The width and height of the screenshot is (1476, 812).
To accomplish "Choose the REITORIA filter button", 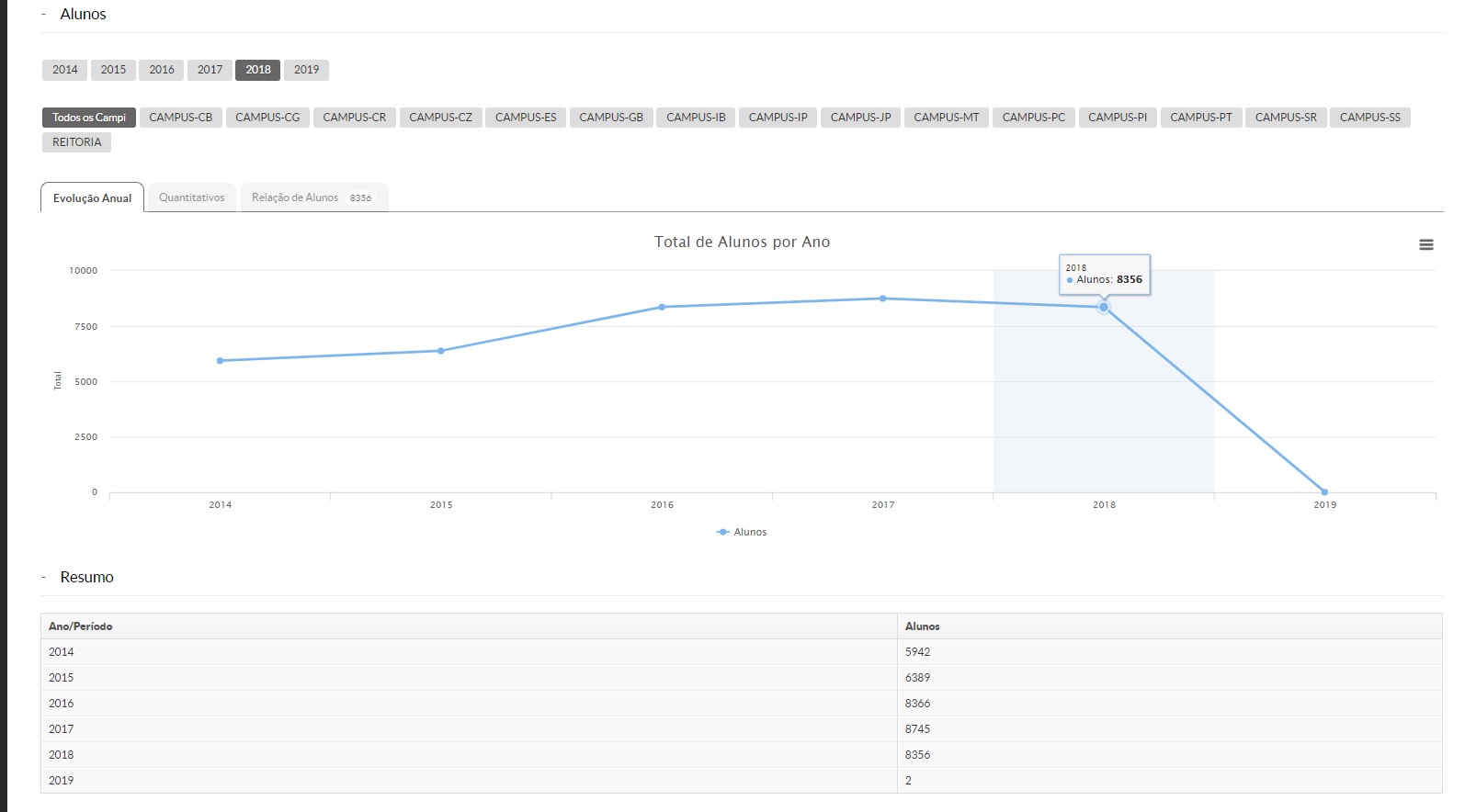I will tap(76, 142).
